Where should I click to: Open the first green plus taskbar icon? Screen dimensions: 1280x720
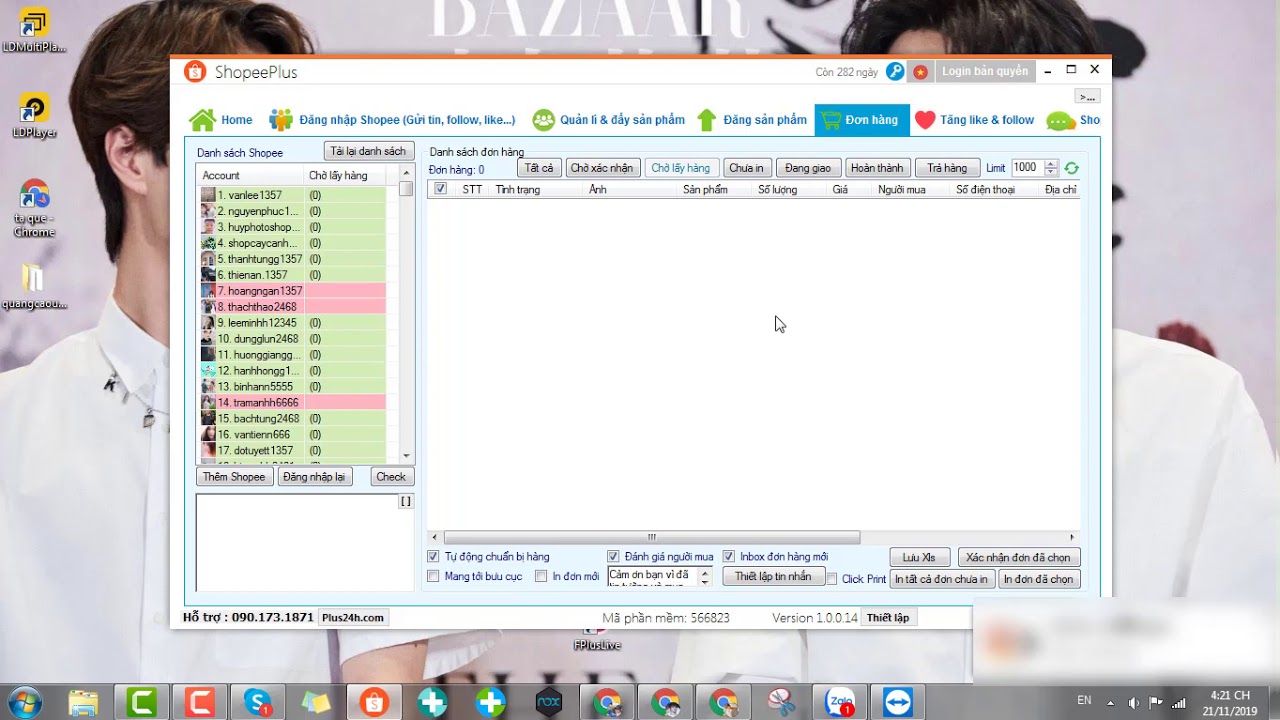click(x=432, y=703)
